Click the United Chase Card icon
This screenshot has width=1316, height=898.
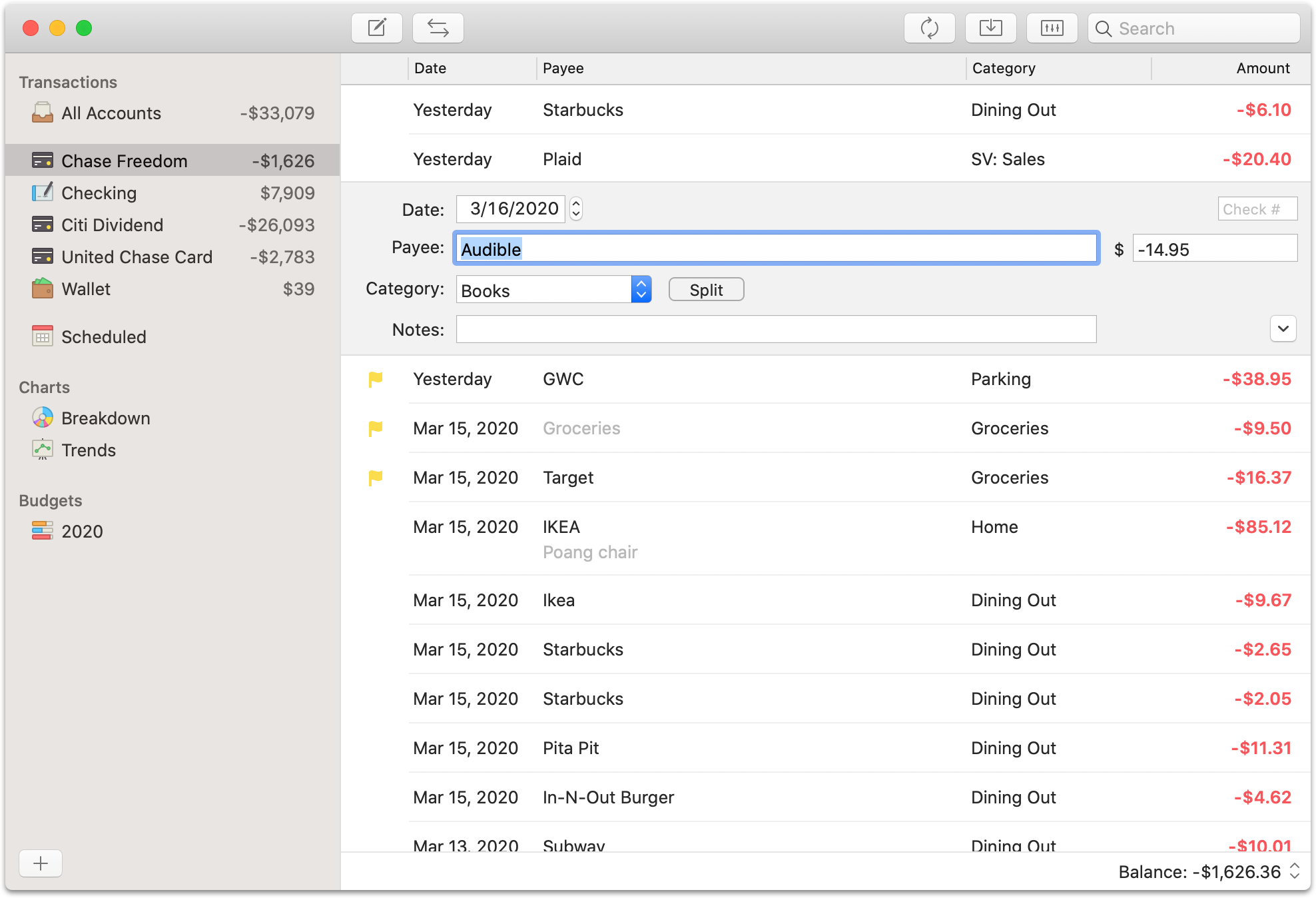(x=43, y=256)
